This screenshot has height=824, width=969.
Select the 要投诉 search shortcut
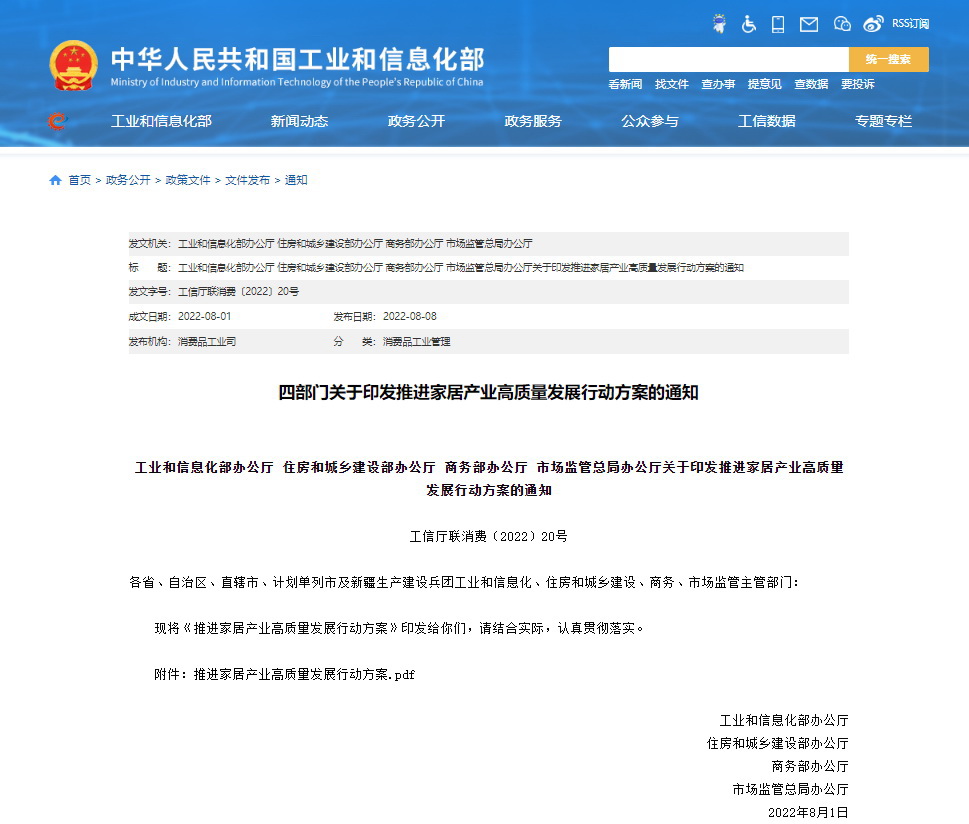(857, 84)
